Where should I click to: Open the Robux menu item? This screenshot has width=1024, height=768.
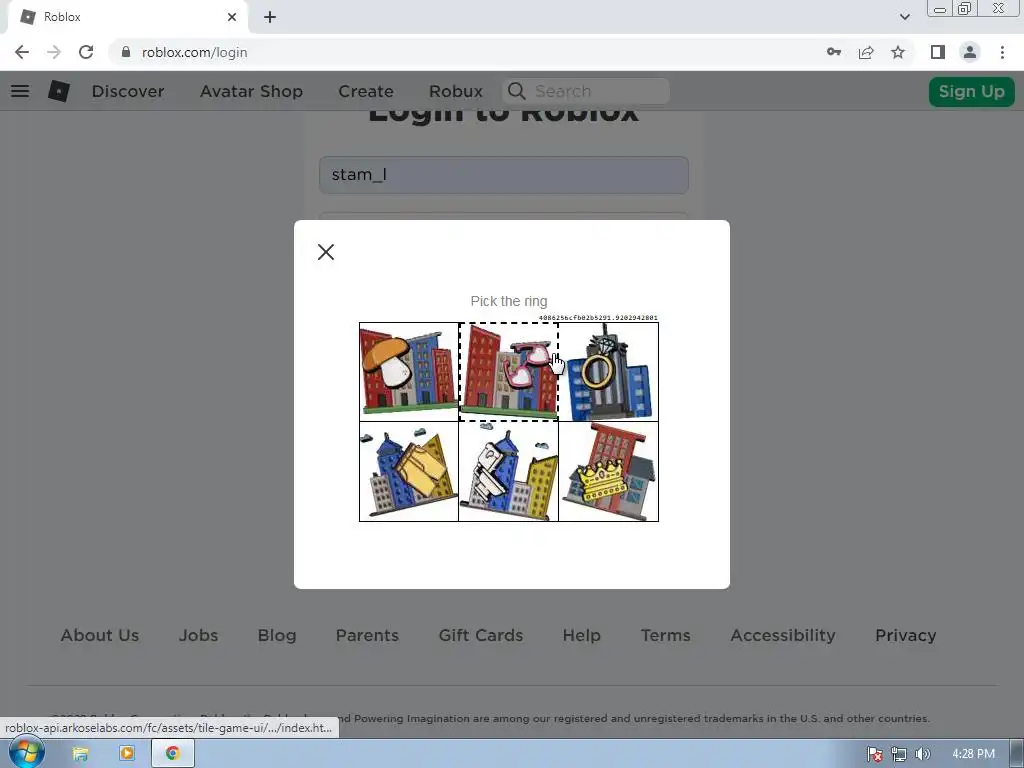point(456,91)
